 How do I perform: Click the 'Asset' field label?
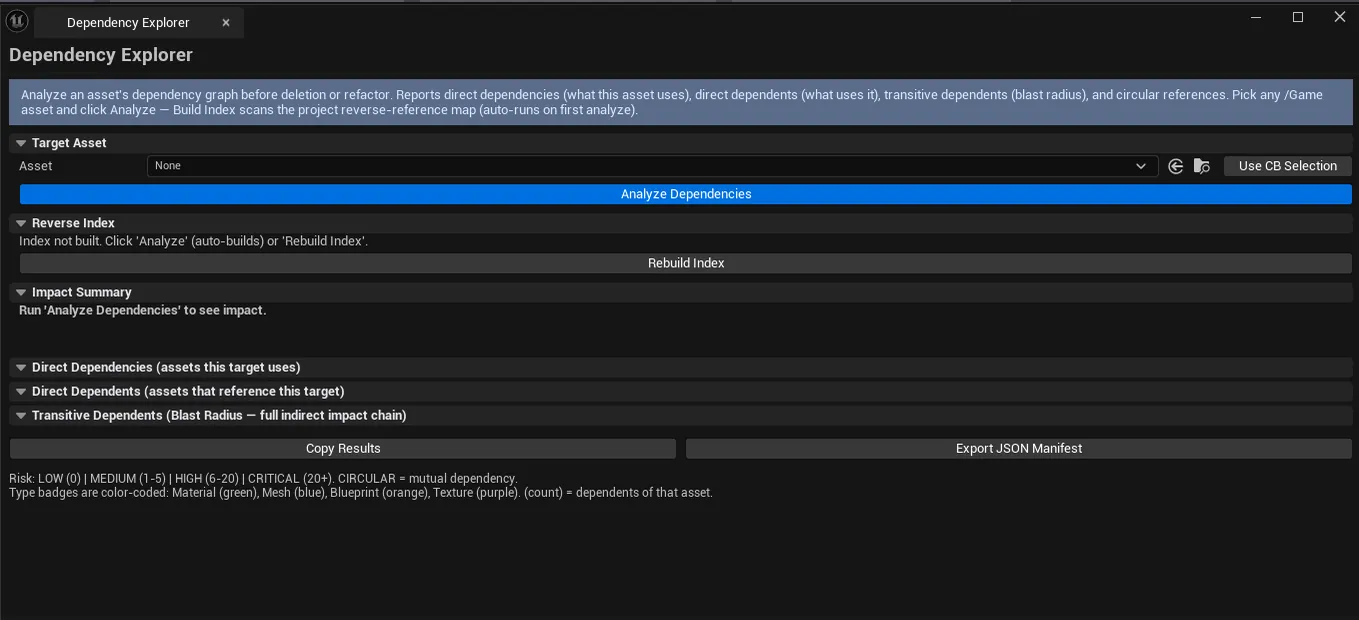(x=36, y=166)
